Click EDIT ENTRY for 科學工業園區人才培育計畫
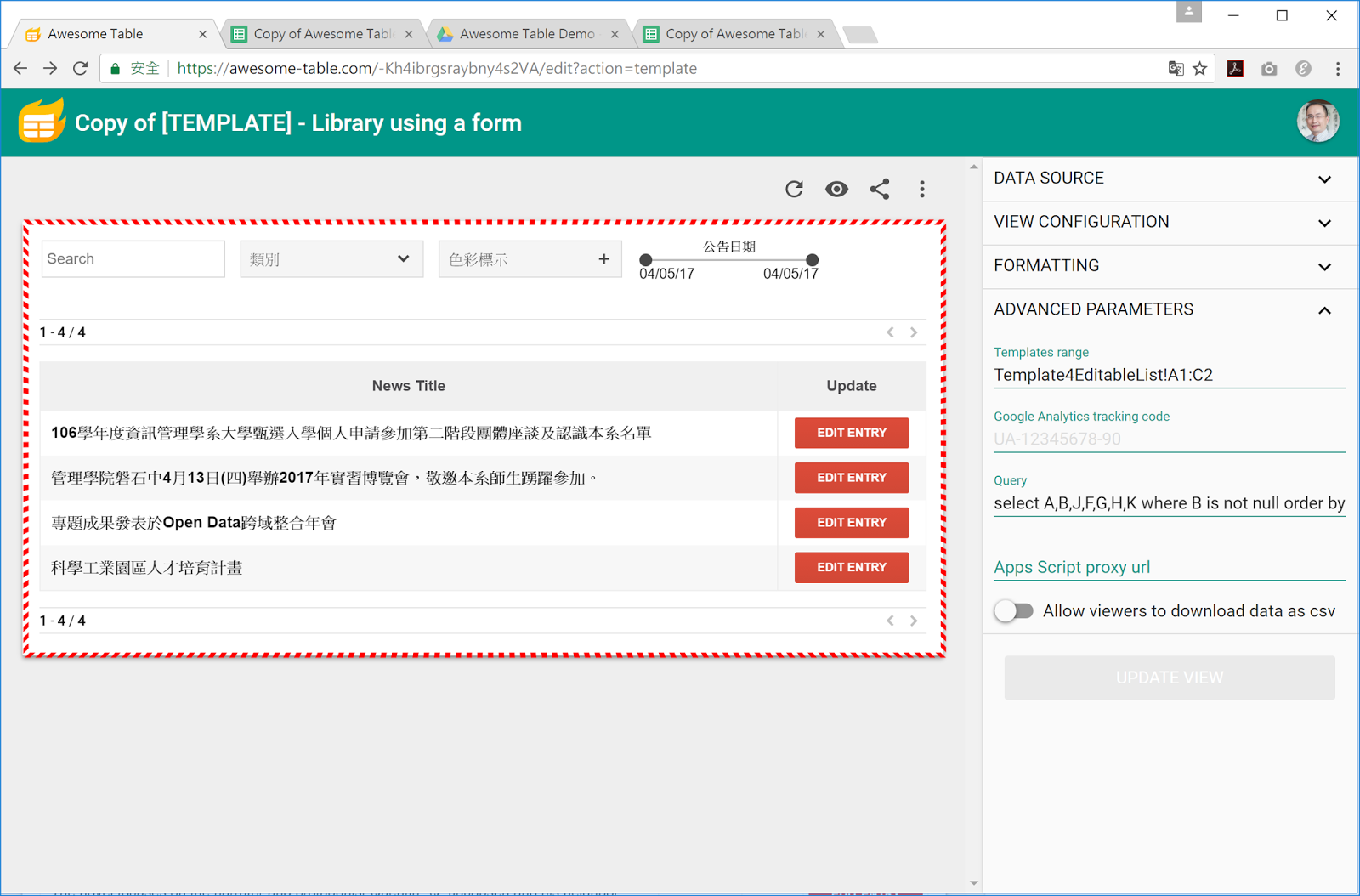Screen dimensions: 1360x896 [852, 567]
